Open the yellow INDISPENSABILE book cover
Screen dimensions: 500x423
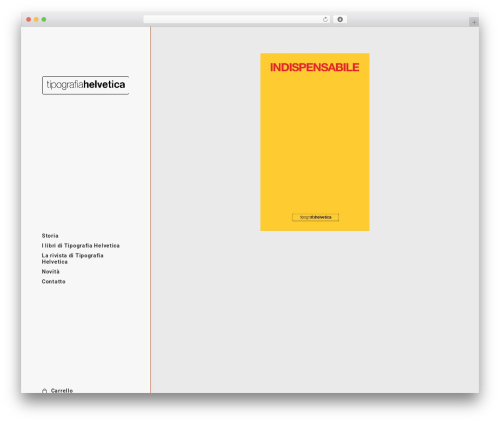[315, 142]
